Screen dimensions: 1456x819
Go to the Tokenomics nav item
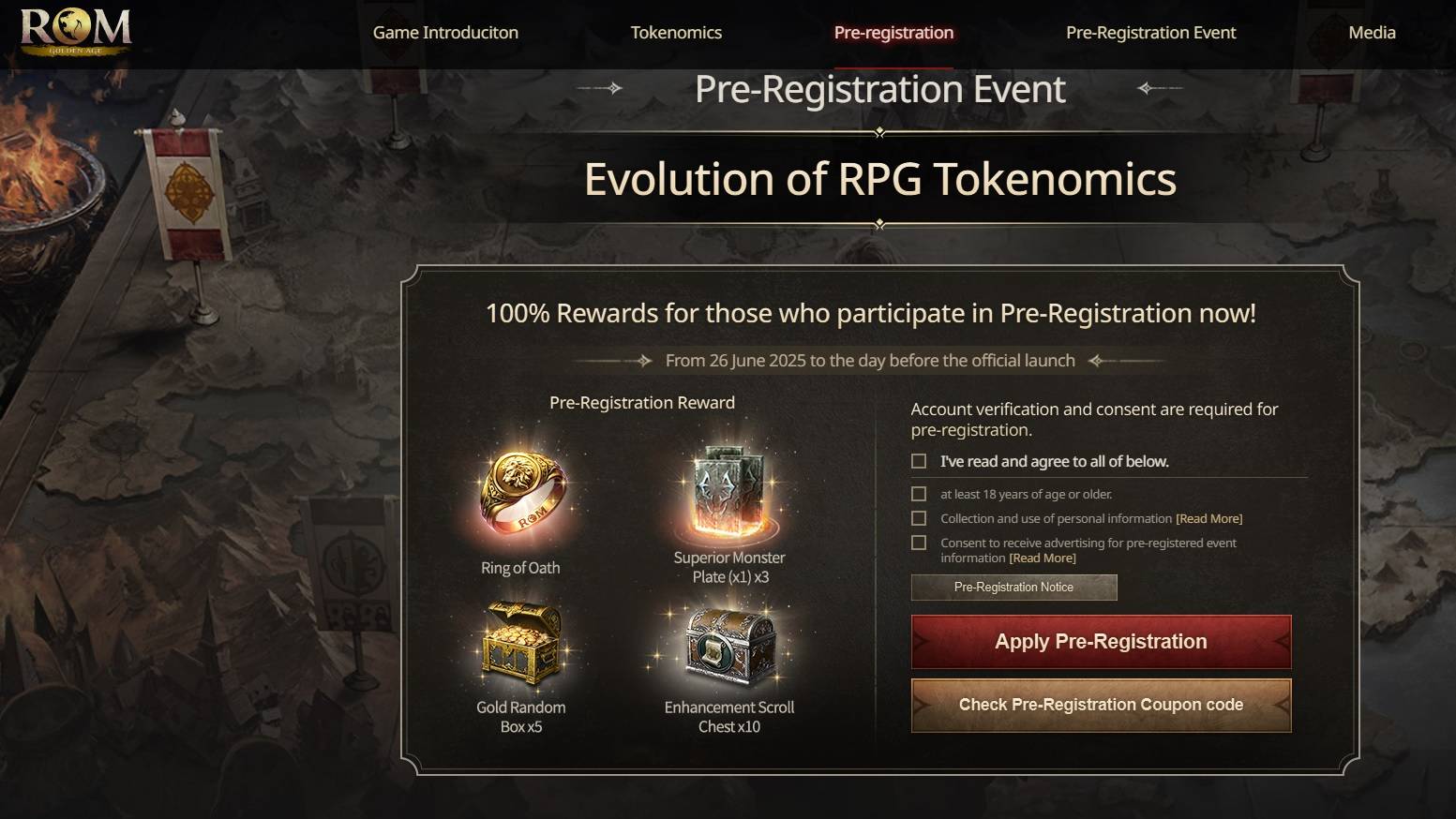click(676, 33)
